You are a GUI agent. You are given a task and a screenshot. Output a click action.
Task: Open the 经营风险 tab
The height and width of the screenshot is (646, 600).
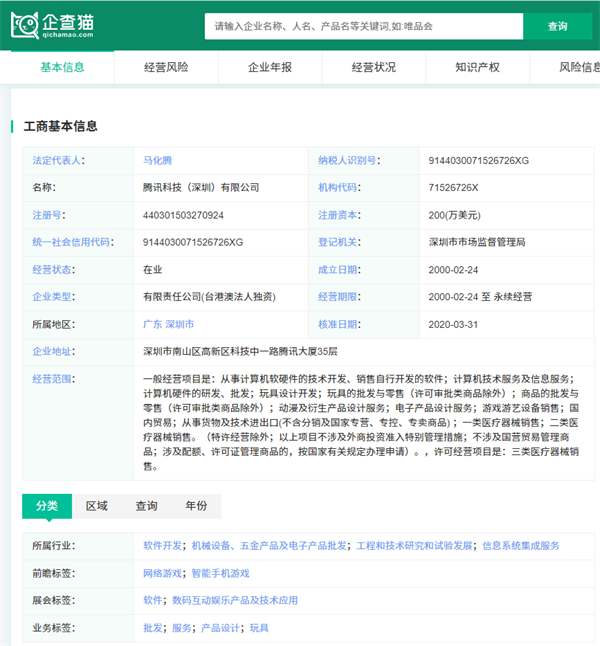point(166,67)
